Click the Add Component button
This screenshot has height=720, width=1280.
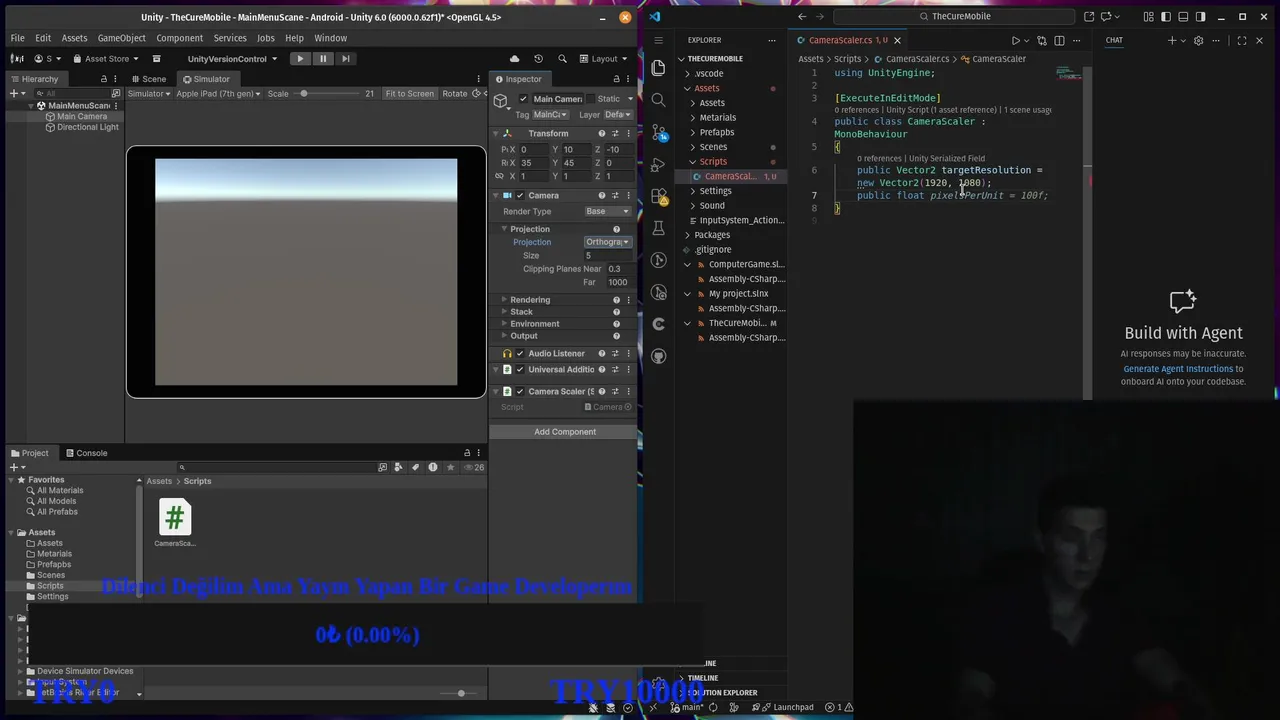click(x=565, y=432)
